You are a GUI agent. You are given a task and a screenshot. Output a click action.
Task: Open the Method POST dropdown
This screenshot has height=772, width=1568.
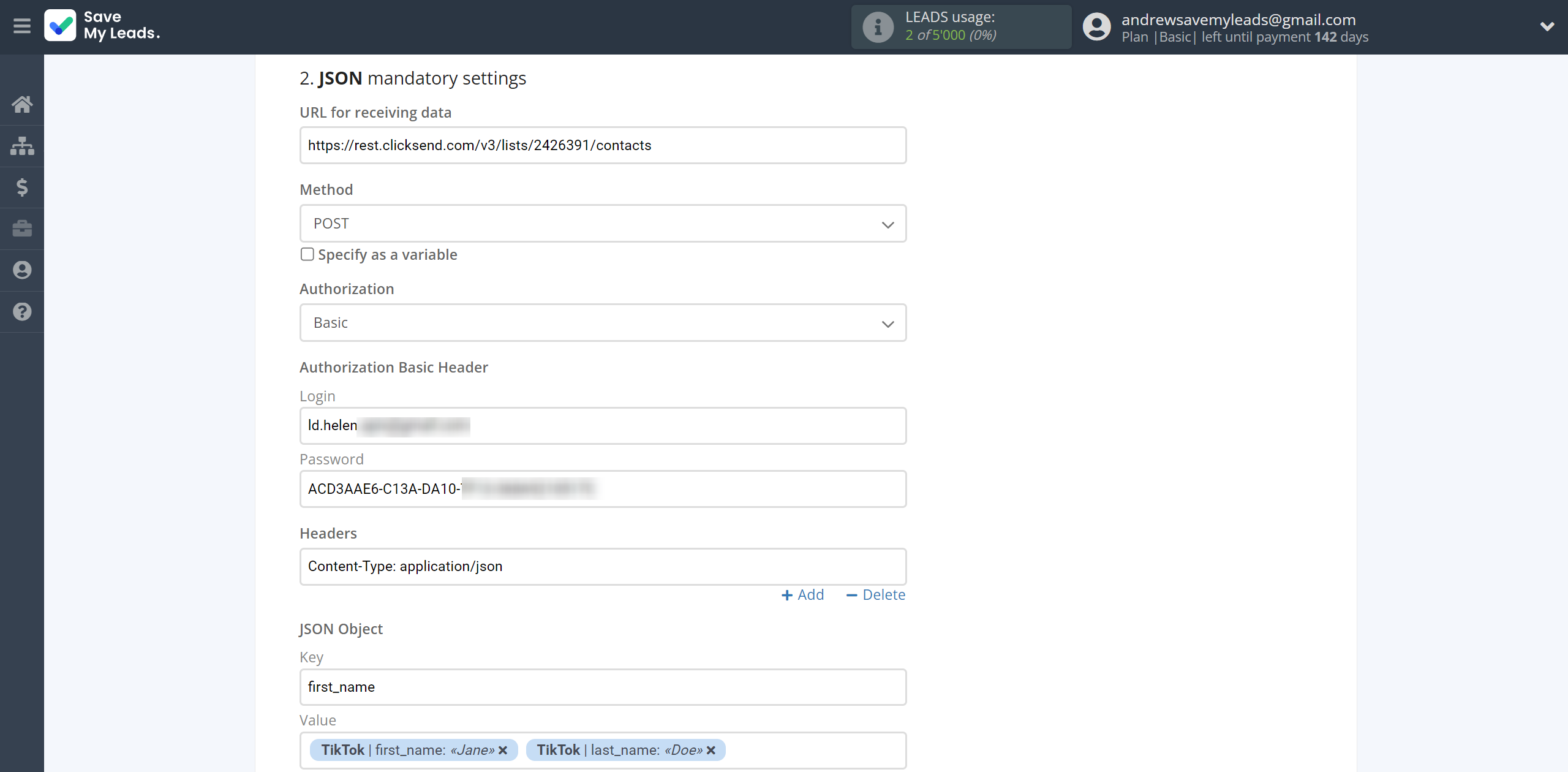click(x=603, y=224)
